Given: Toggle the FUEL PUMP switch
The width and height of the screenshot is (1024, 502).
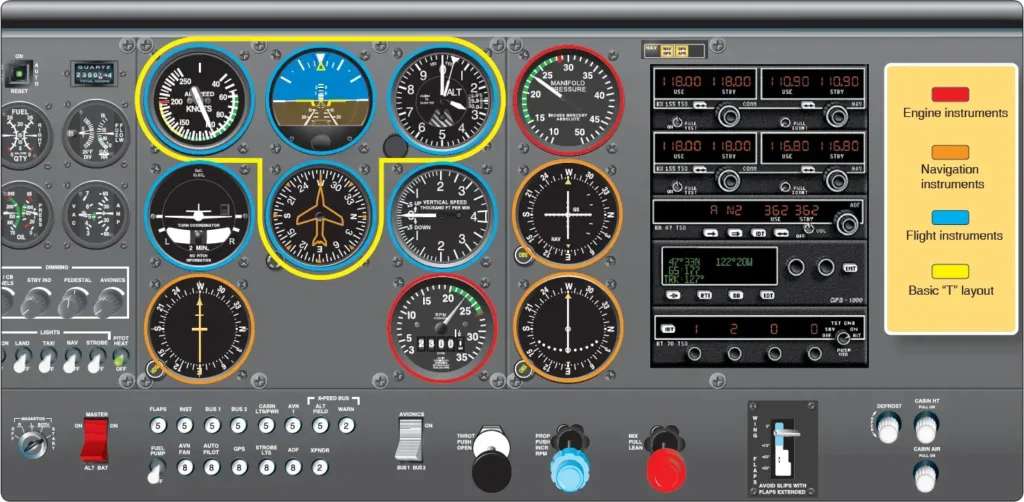Looking at the screenshot, I should pos(155,470).
